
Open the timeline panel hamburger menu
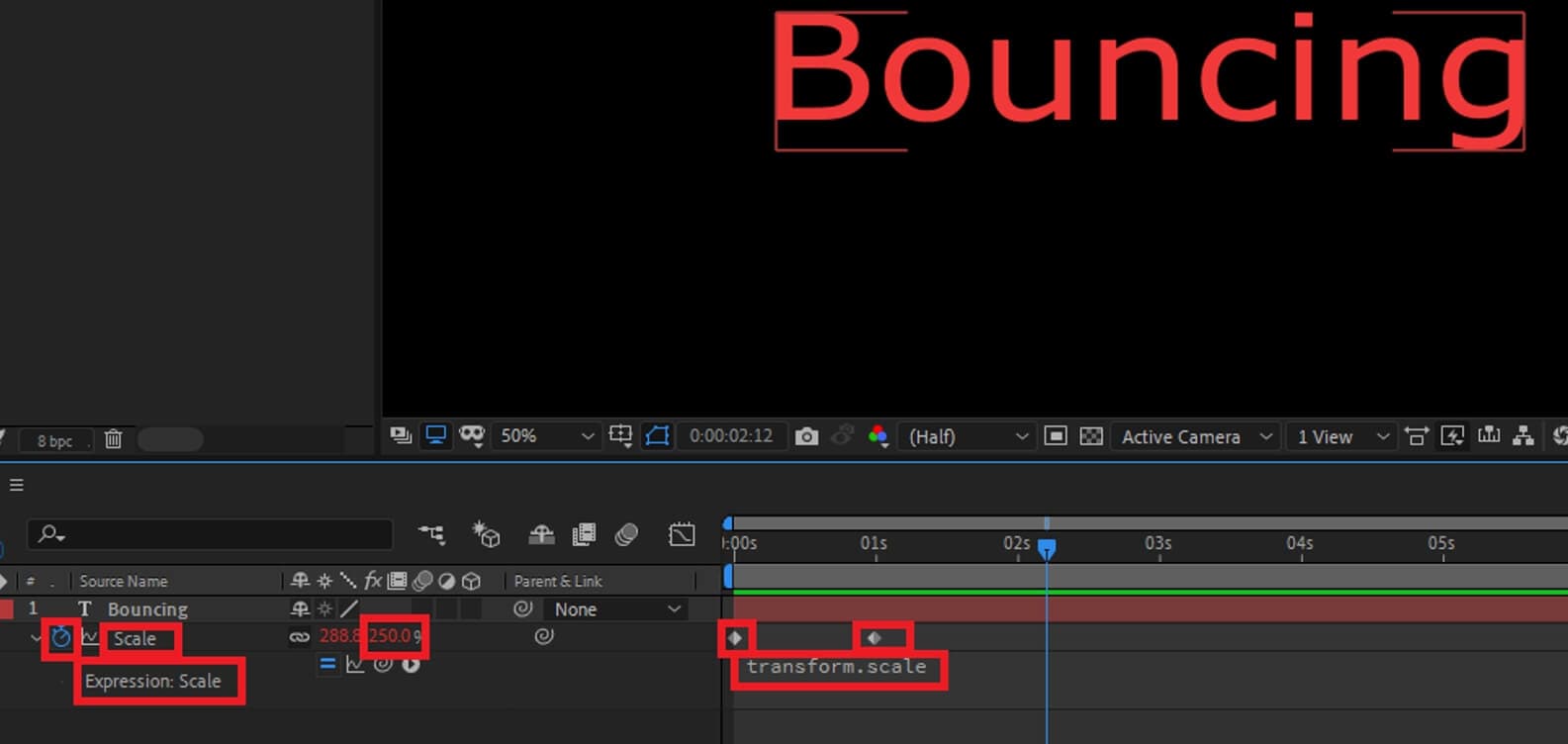tap(16, 485)
